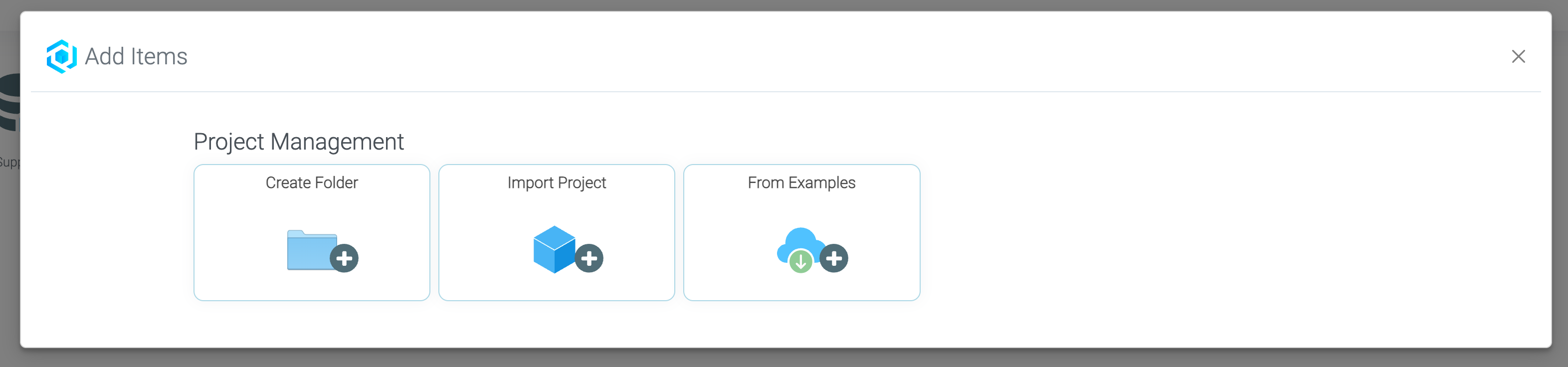This screenshot has height=367, width=1568.
Task: Click the Import Project label text
Action: [x=556, y=182]
